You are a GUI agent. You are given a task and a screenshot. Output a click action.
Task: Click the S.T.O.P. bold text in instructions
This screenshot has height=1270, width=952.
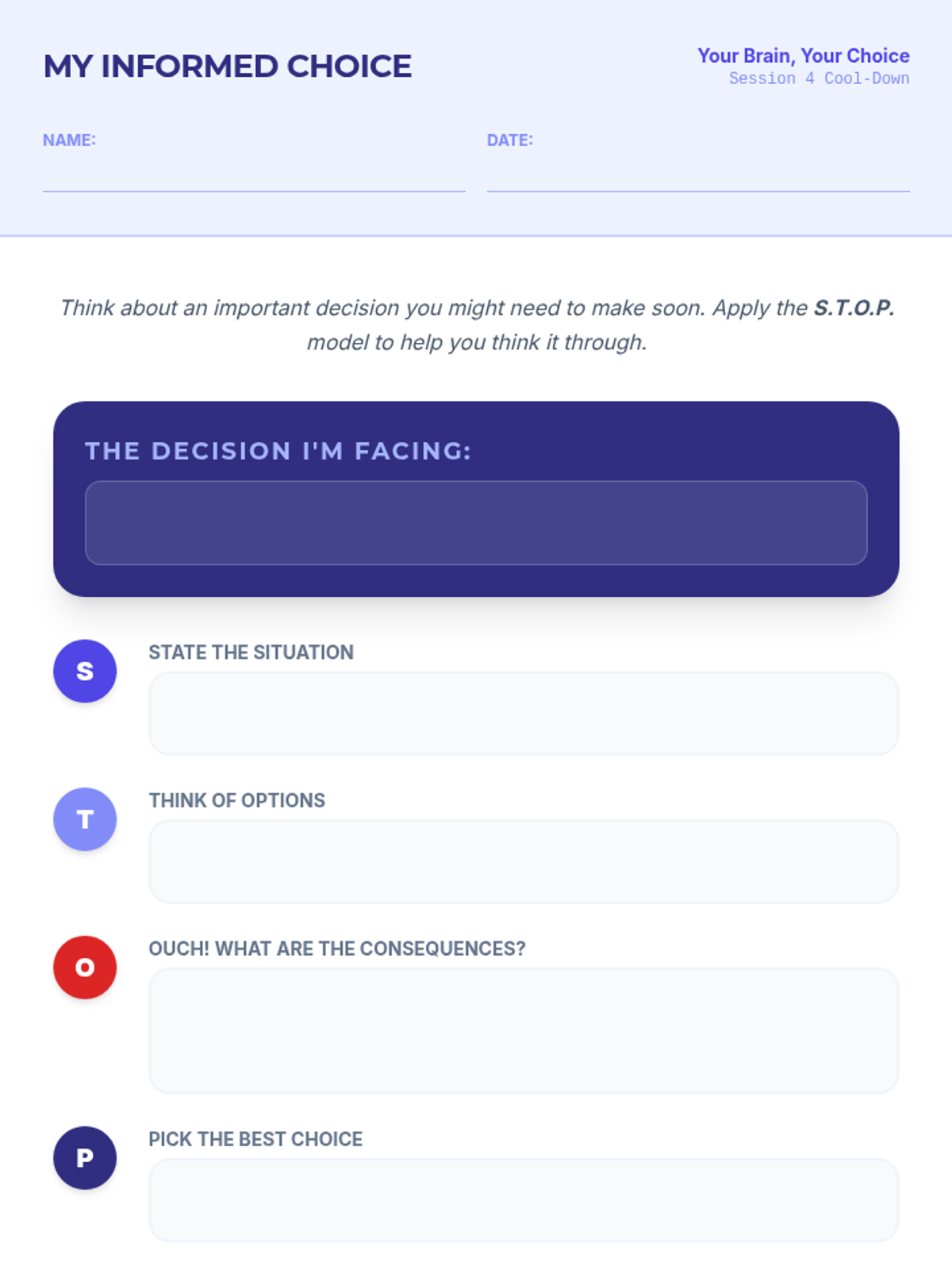tap(854, 308)
